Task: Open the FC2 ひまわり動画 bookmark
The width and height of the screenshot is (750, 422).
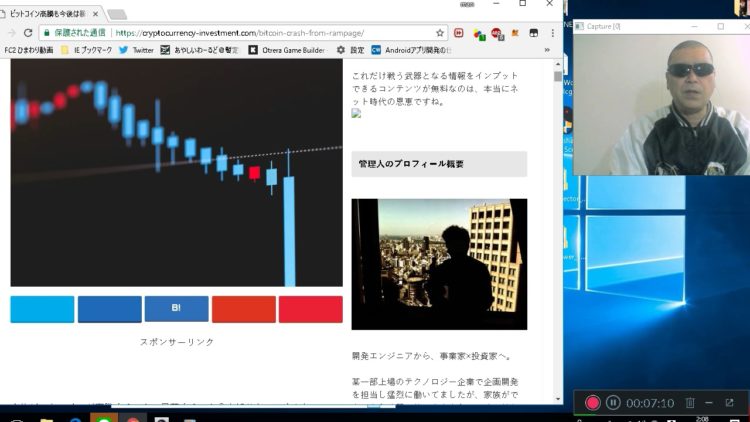Action: (31, 49)
